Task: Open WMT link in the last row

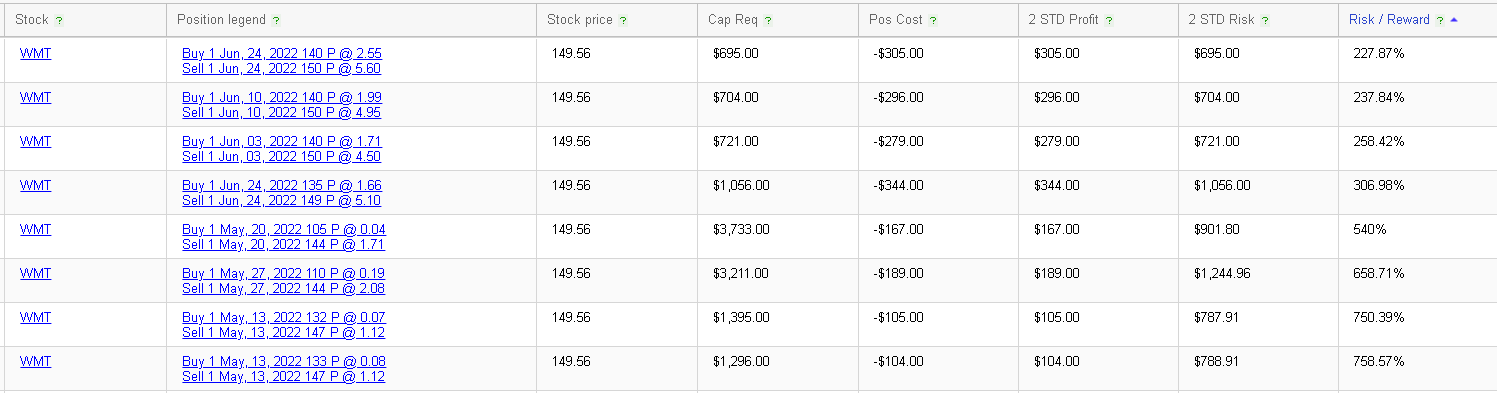Action: point(35,361)
